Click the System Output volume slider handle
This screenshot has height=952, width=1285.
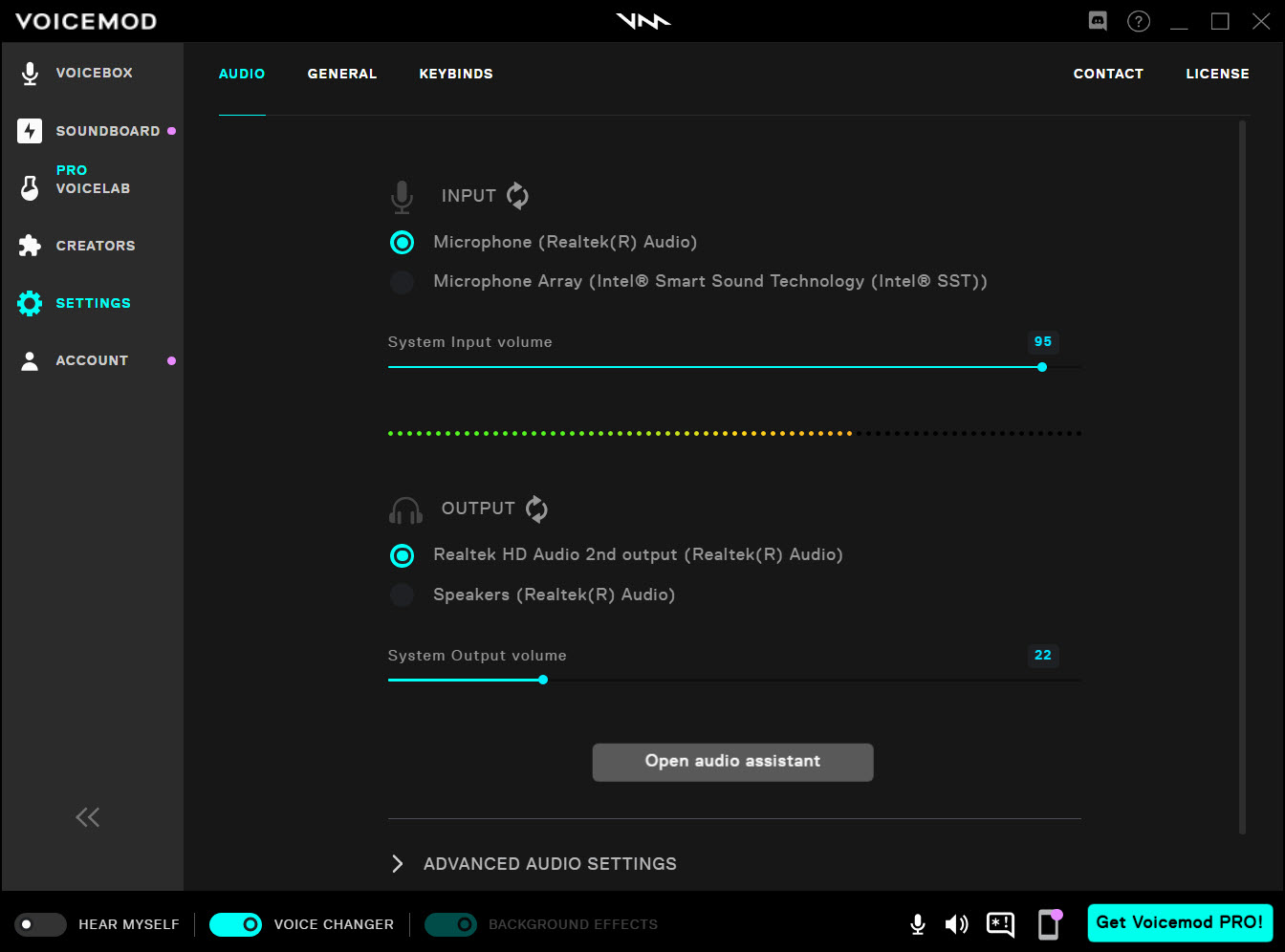coord(543,681)
